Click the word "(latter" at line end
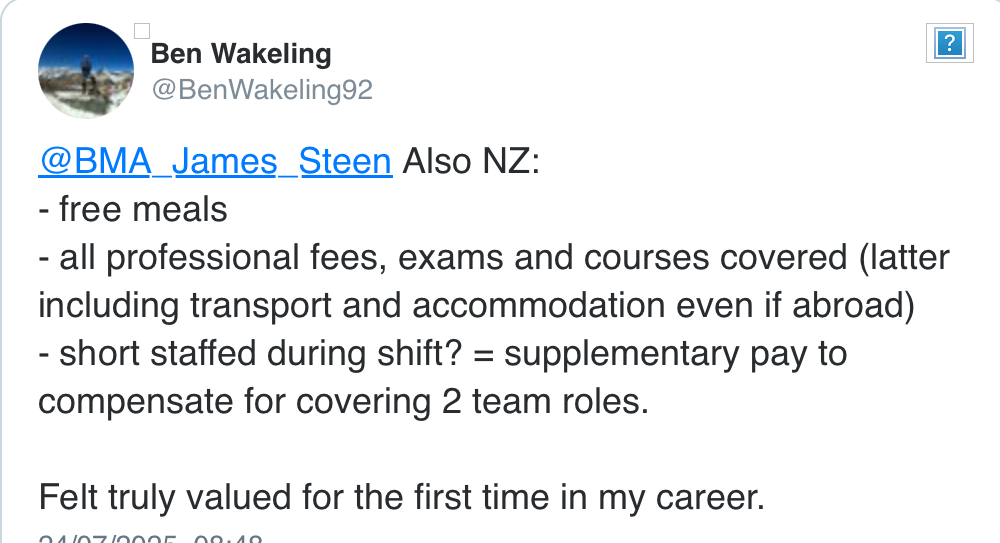The image size is (1000, 543). 904,258
